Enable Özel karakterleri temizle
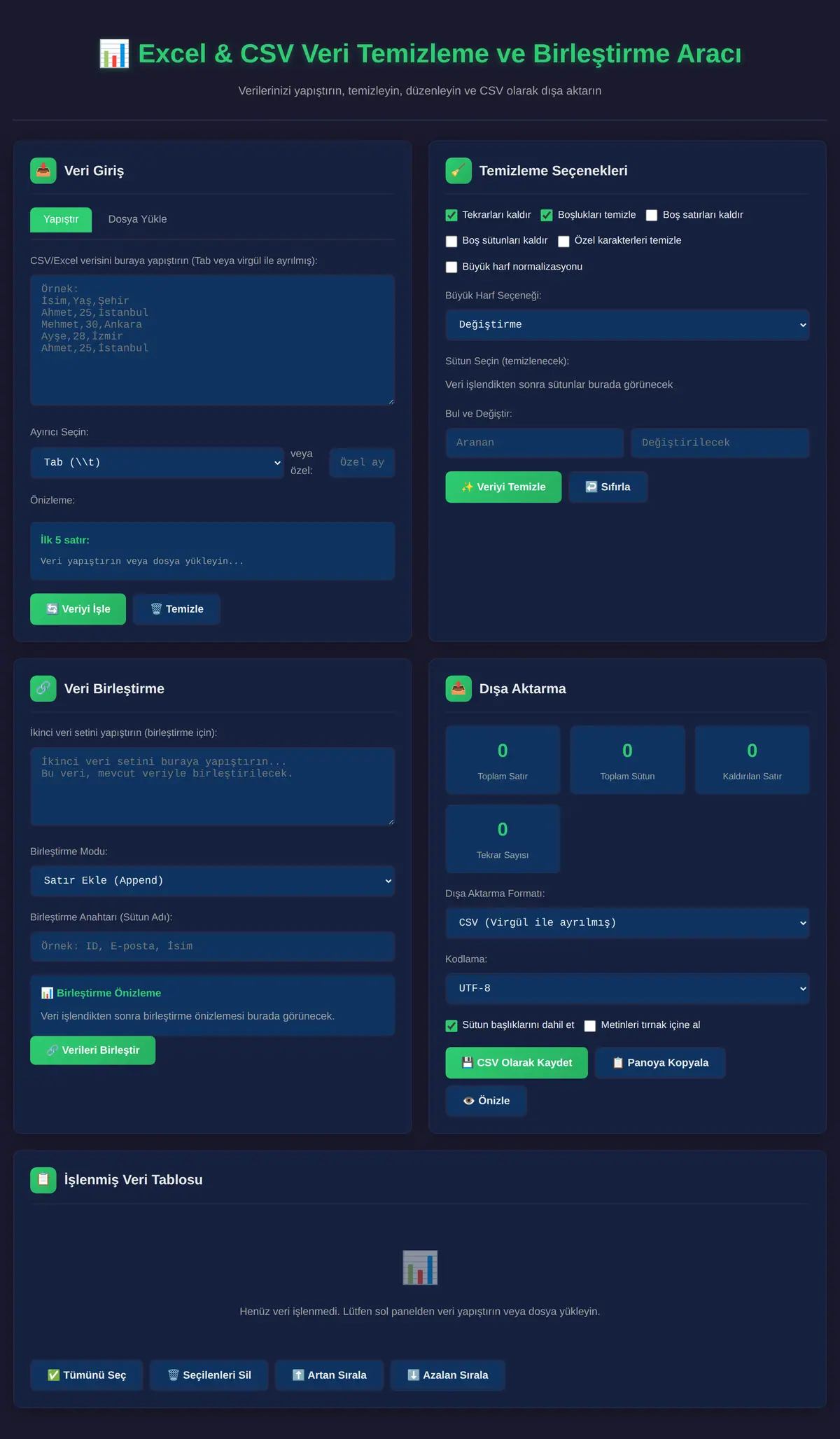 point(563,241)
